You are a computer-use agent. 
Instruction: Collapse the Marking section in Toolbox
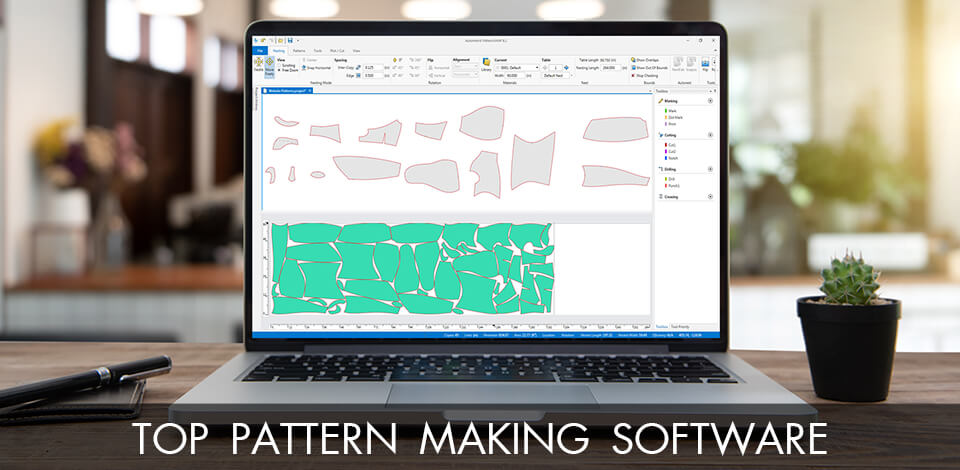pos(710,101)
